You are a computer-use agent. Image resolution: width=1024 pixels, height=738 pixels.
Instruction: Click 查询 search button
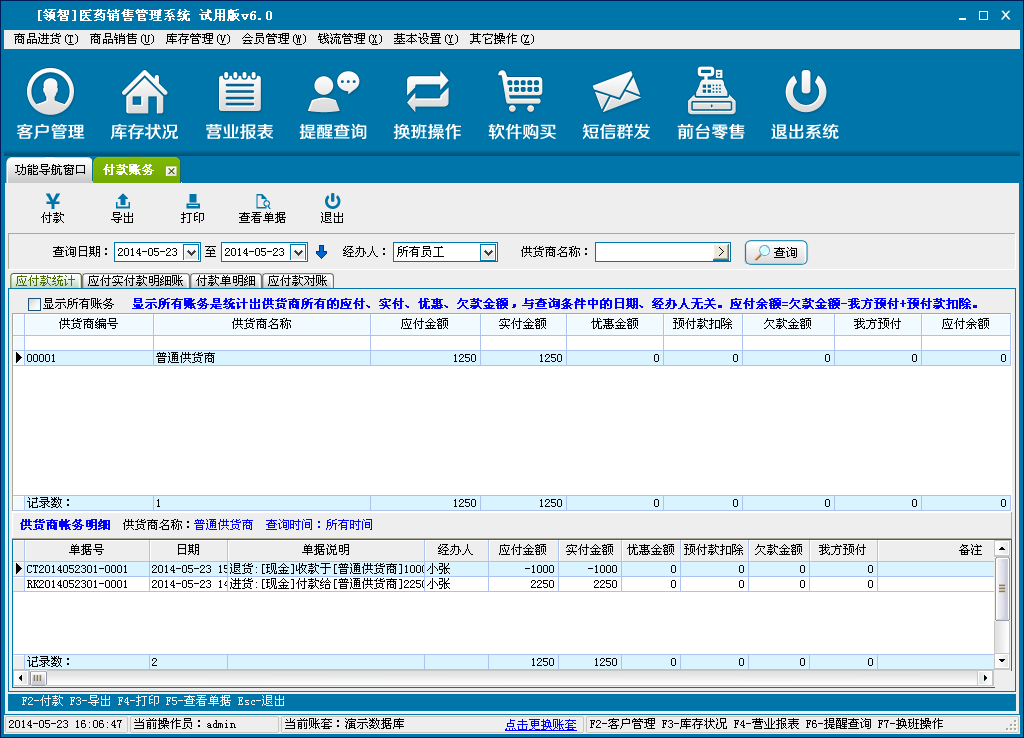776,253
